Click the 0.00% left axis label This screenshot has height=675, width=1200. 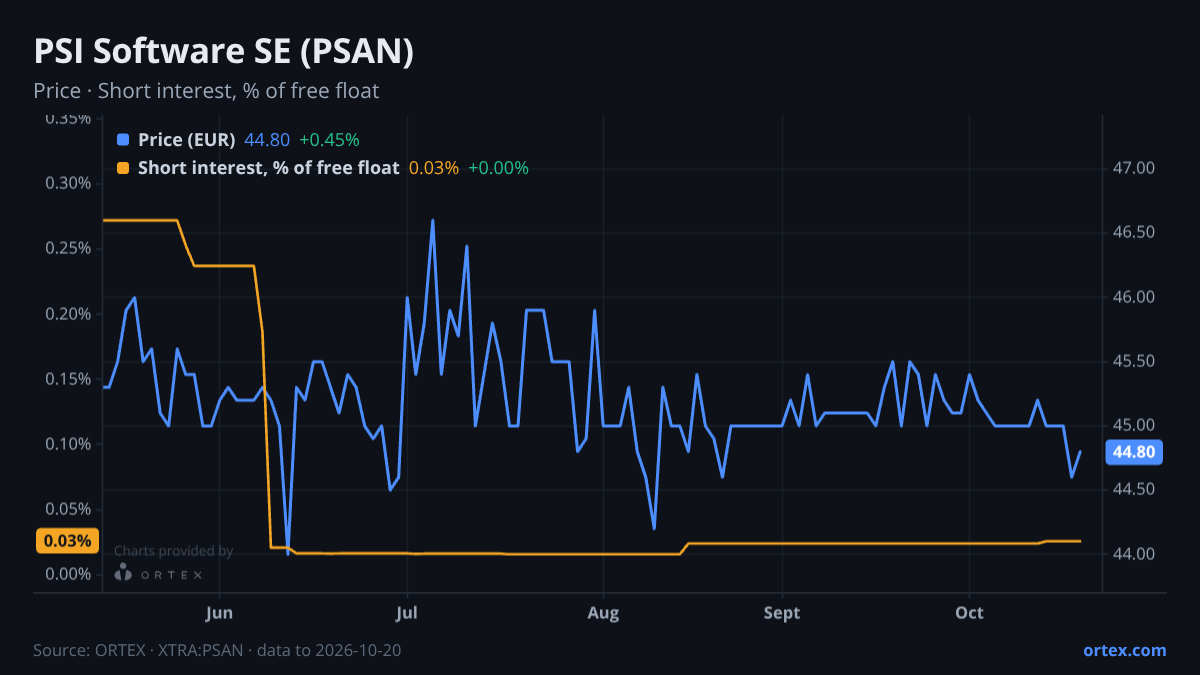67,574
